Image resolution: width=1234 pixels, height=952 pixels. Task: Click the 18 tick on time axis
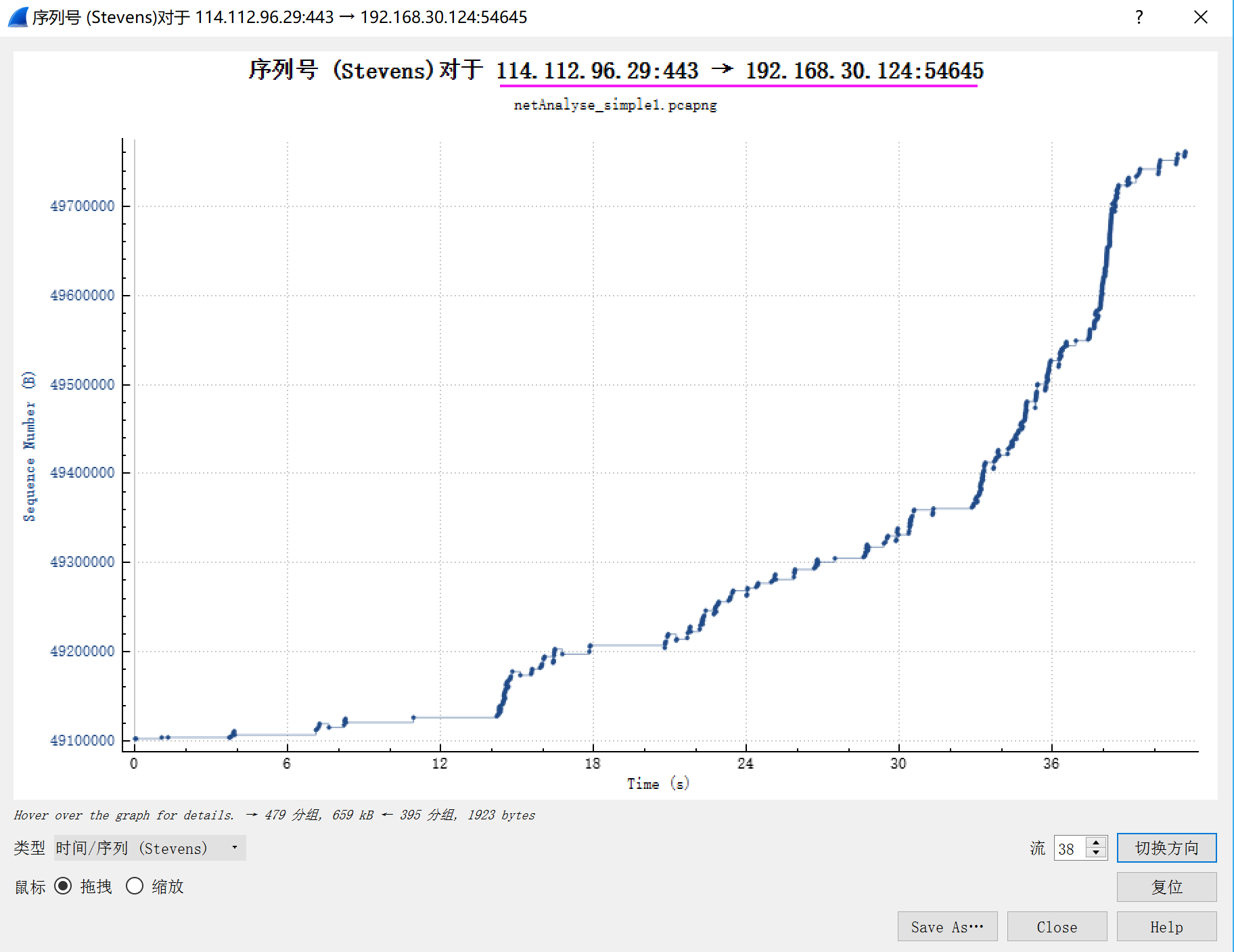593,763
